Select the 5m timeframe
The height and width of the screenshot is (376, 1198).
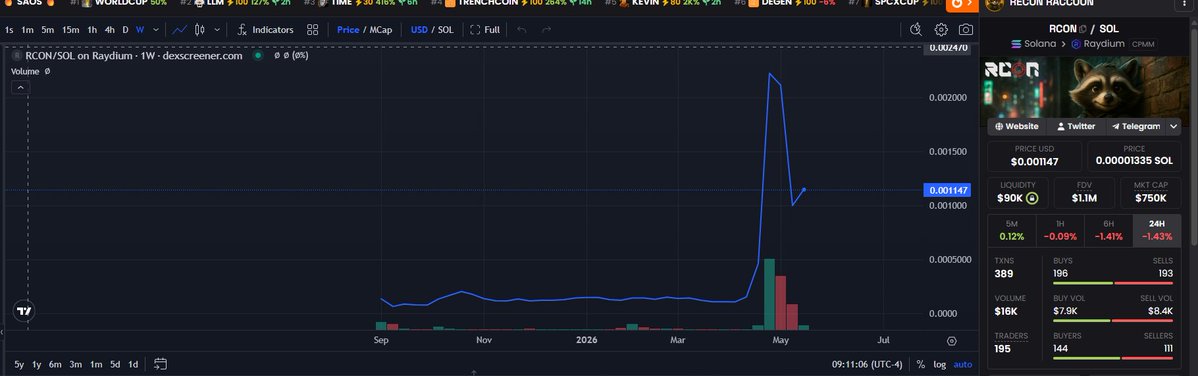47,30
